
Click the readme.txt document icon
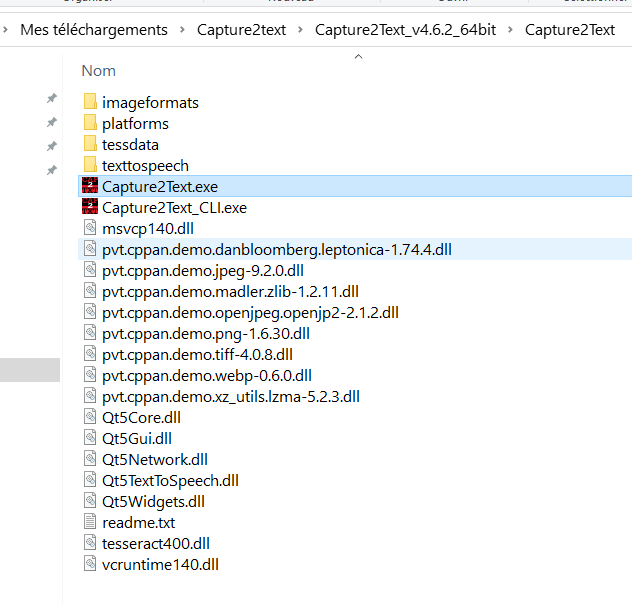tap(90, 521)
